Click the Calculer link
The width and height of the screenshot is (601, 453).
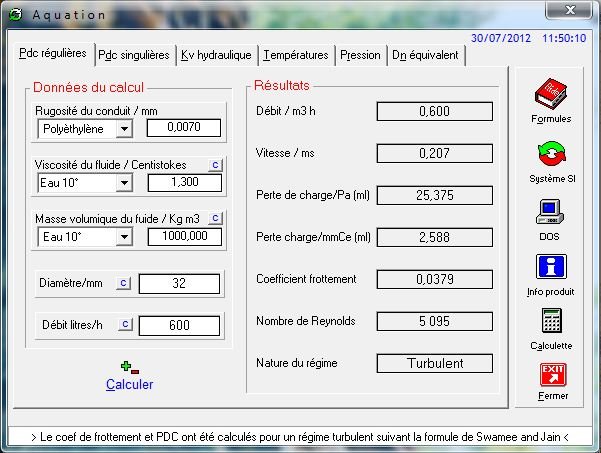(x=130, y=384)
